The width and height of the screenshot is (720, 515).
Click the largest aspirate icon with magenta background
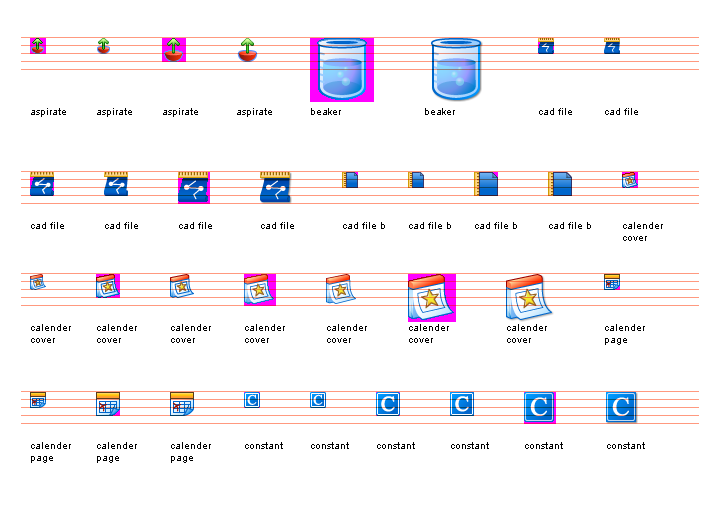174,50
